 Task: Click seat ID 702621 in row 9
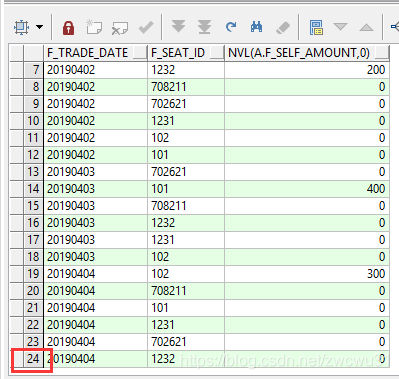point(169,104)
